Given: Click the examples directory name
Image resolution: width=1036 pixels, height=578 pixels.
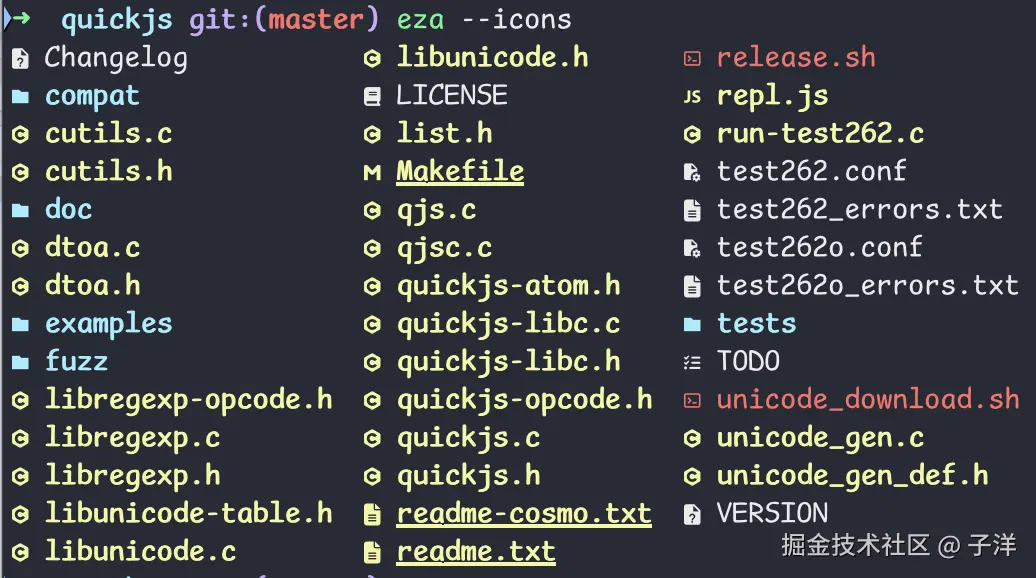Looking at the screenshot, I should [x=108, y=324].
